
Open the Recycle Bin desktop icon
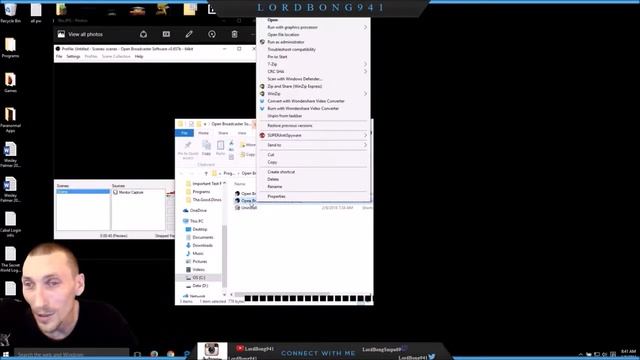(10, 12)
